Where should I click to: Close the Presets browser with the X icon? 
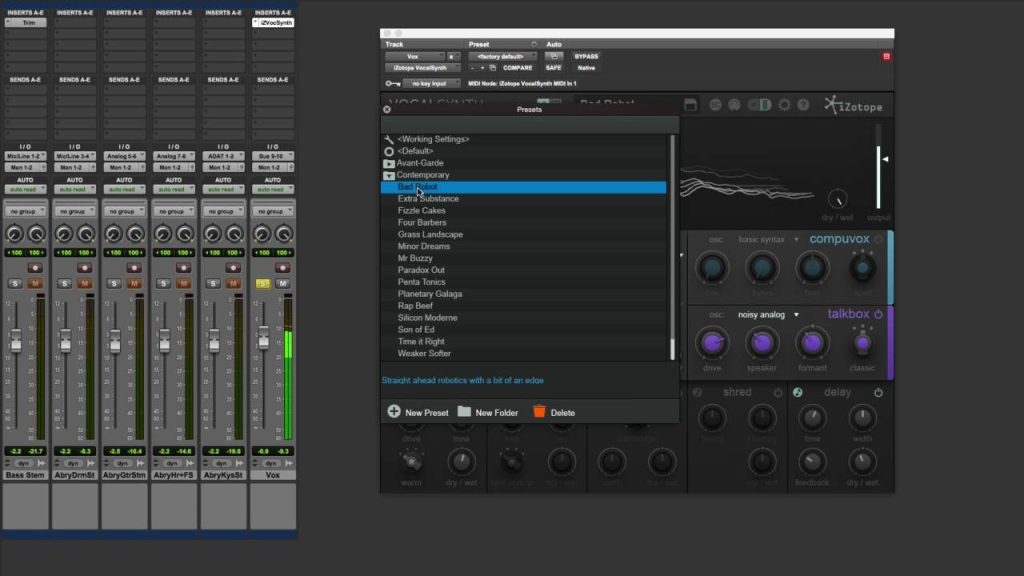(387, 110)
